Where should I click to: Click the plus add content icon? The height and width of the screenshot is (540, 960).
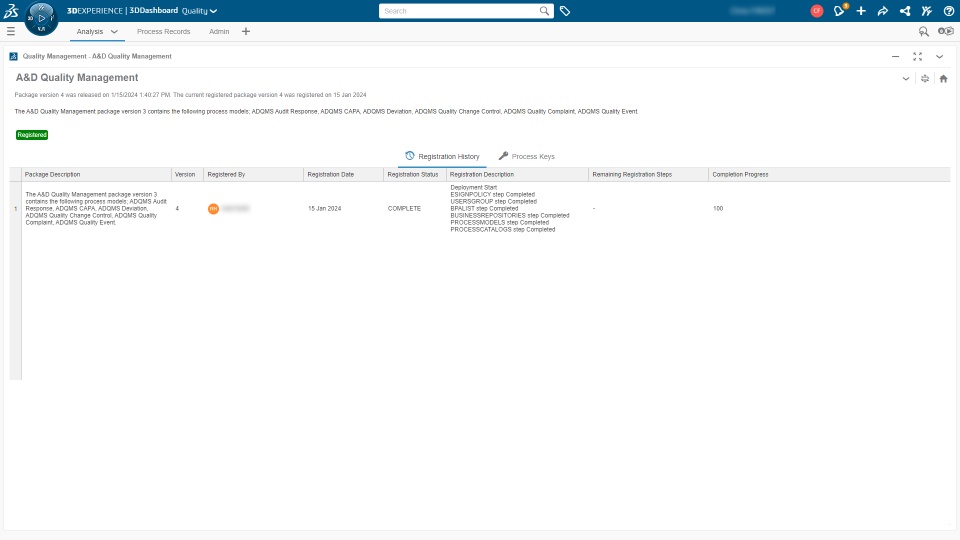[x=861, y=11]
